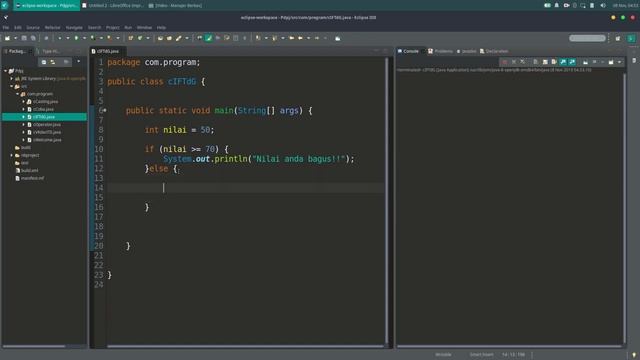The width and height of the screenshot is (640, 360).
Task: Switch to the Java perspective icon
Action: click(631, 38)
